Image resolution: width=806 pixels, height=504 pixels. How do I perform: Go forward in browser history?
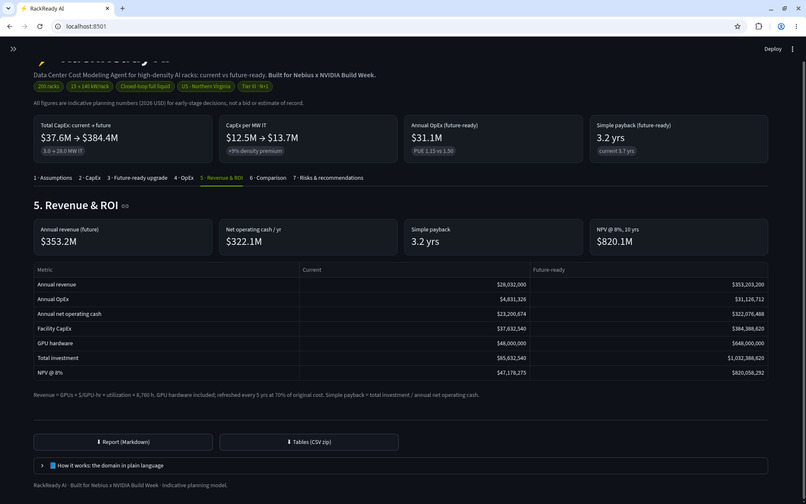click(x=24, y=26)
